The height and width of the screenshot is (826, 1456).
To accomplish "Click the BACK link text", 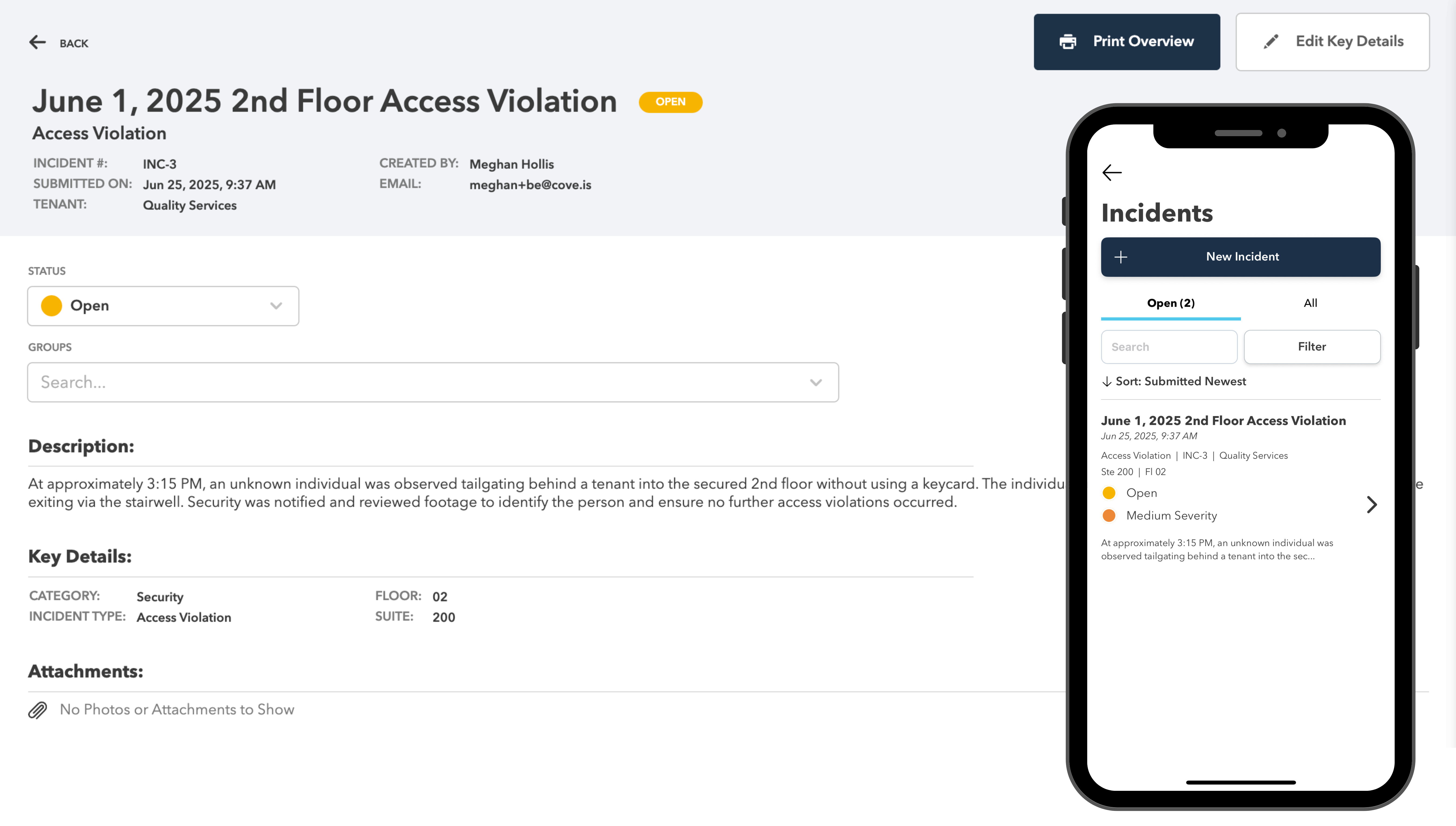I will point(74,44).
